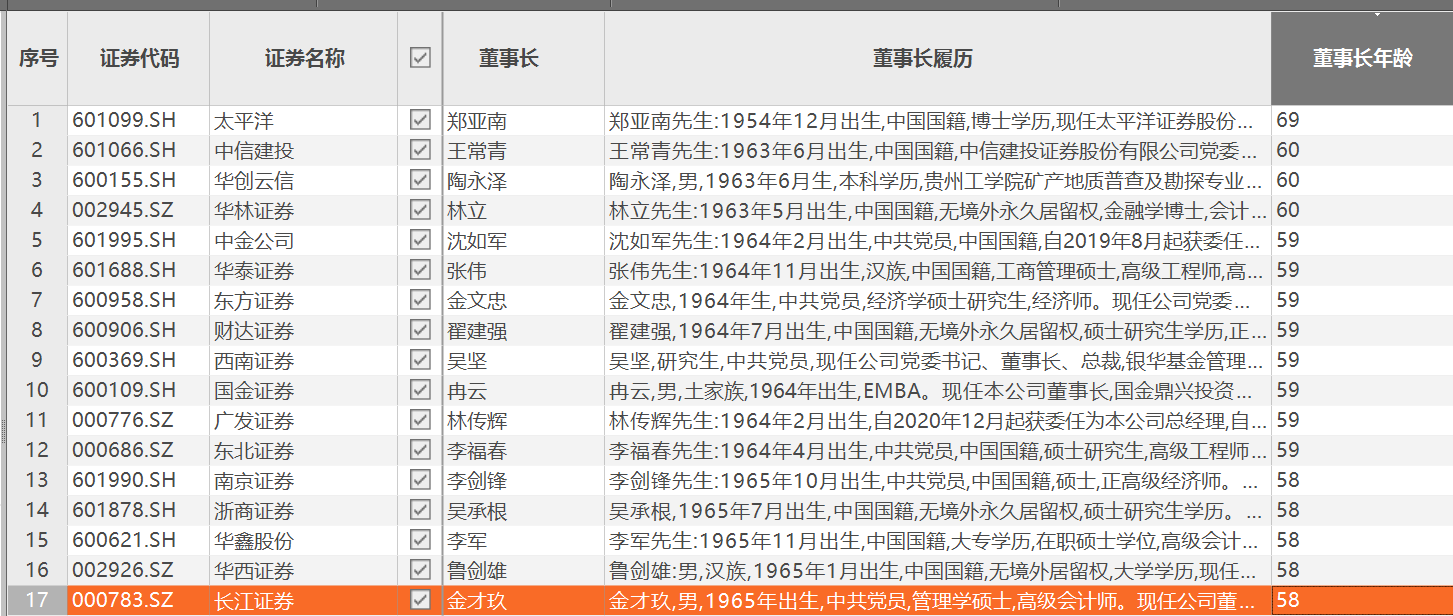1453x616 pixels.
Task: Select security code 000783.SZ
Action: tap(123, 601)
